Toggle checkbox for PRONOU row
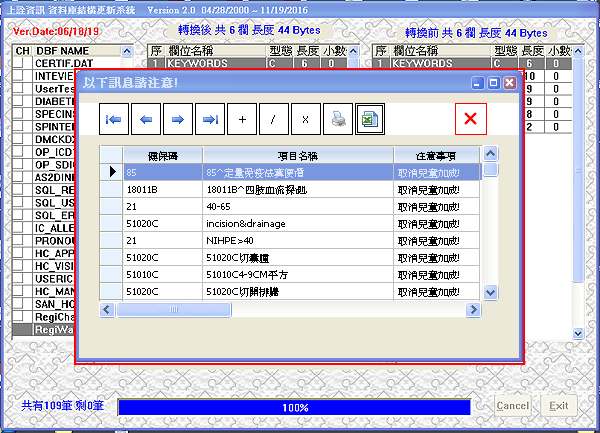 [x=20, y=241]
